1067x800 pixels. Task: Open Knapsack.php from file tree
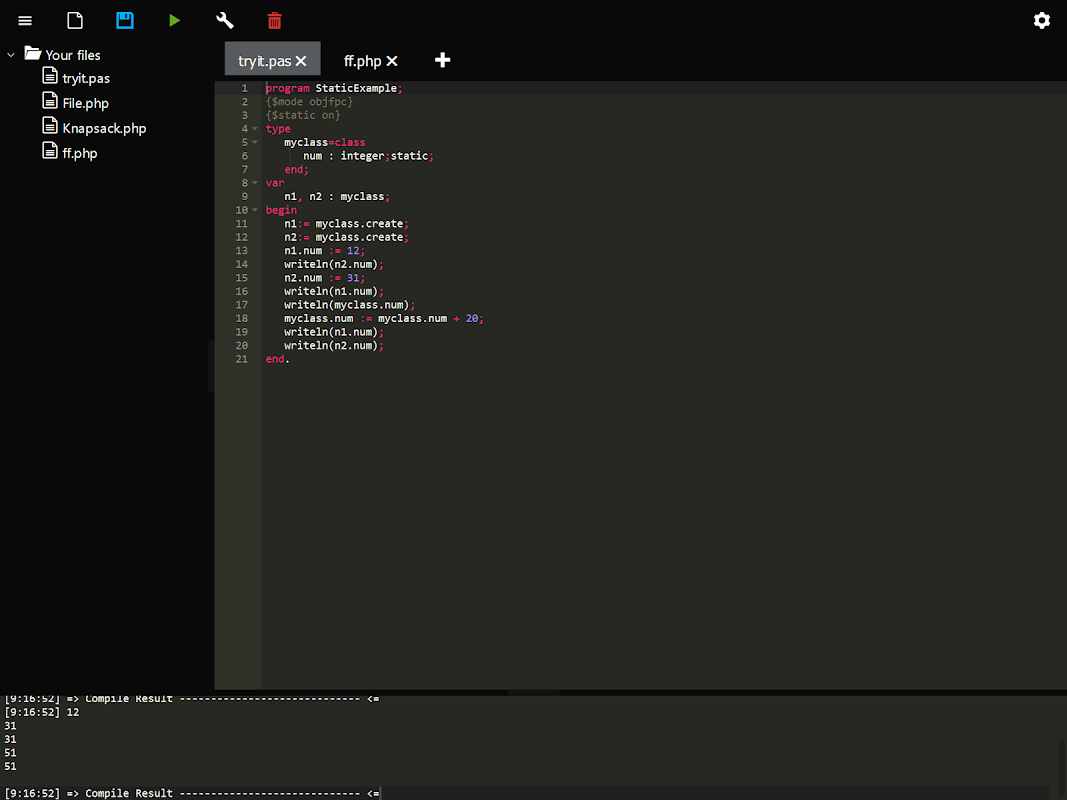(104, 128)
